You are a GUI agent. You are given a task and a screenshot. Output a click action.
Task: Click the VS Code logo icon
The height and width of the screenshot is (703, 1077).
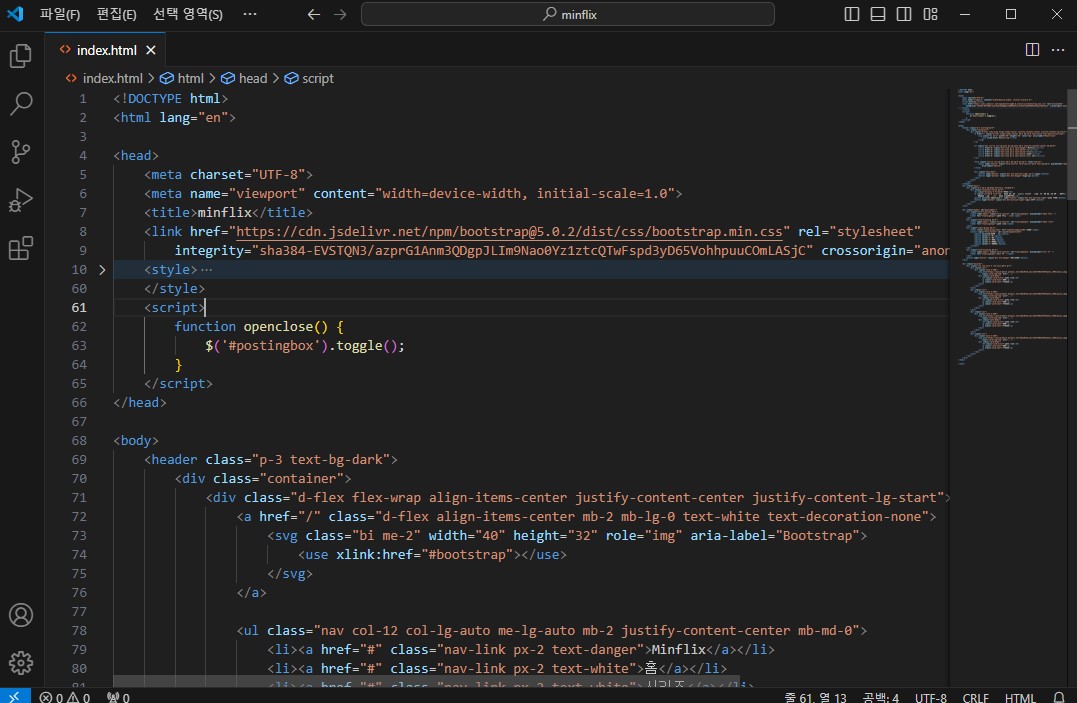click(14, 14)
